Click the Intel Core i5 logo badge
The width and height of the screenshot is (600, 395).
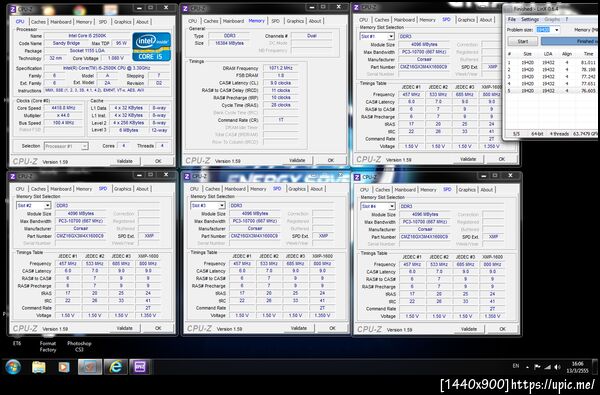(152, 47)
